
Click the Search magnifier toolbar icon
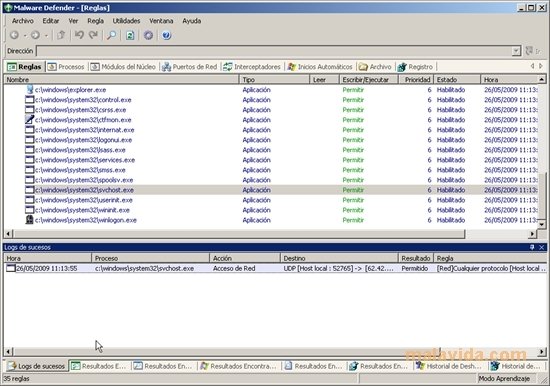111,35
